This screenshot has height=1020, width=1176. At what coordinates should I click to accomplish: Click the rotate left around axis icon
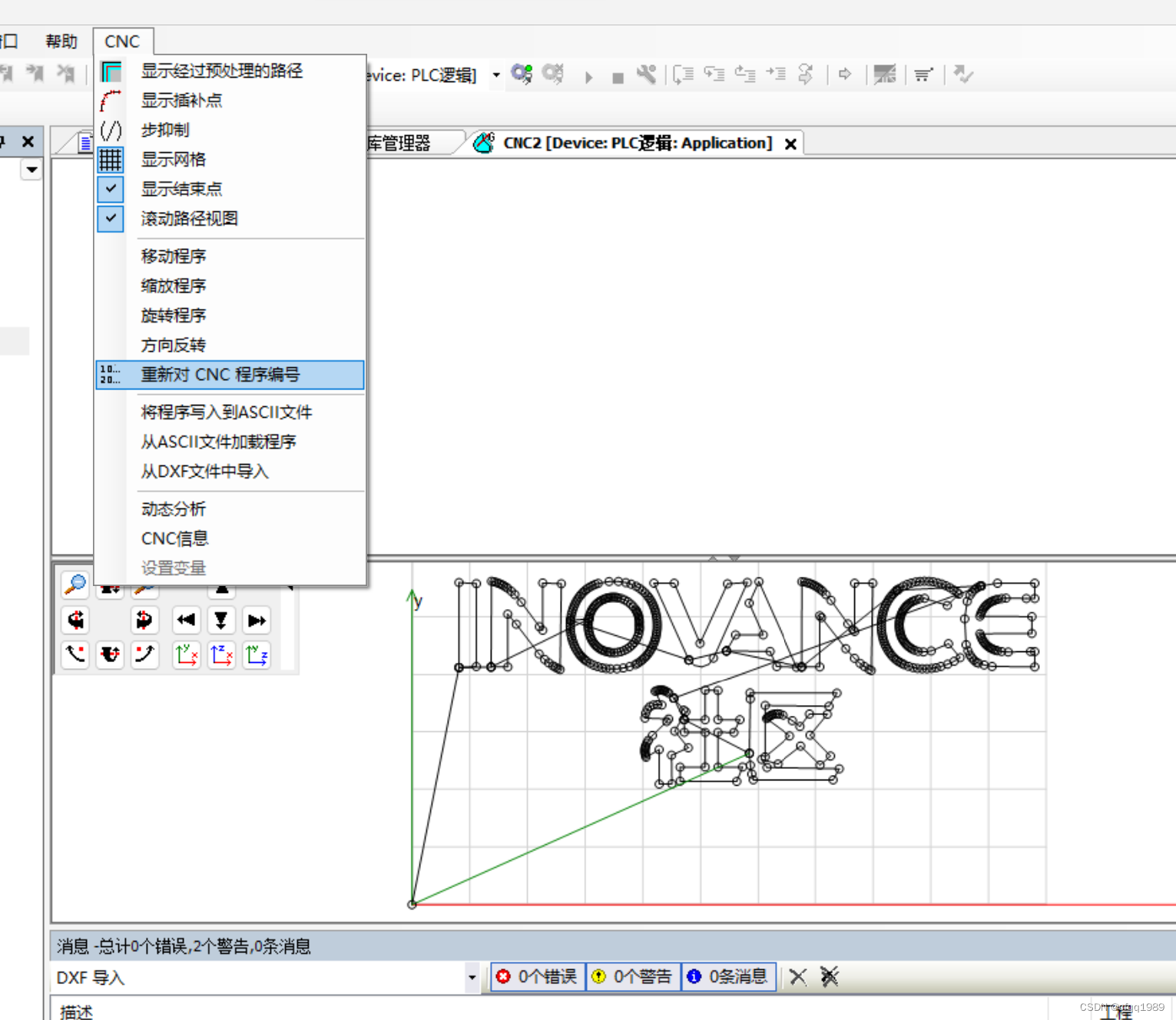click(75, 620)
